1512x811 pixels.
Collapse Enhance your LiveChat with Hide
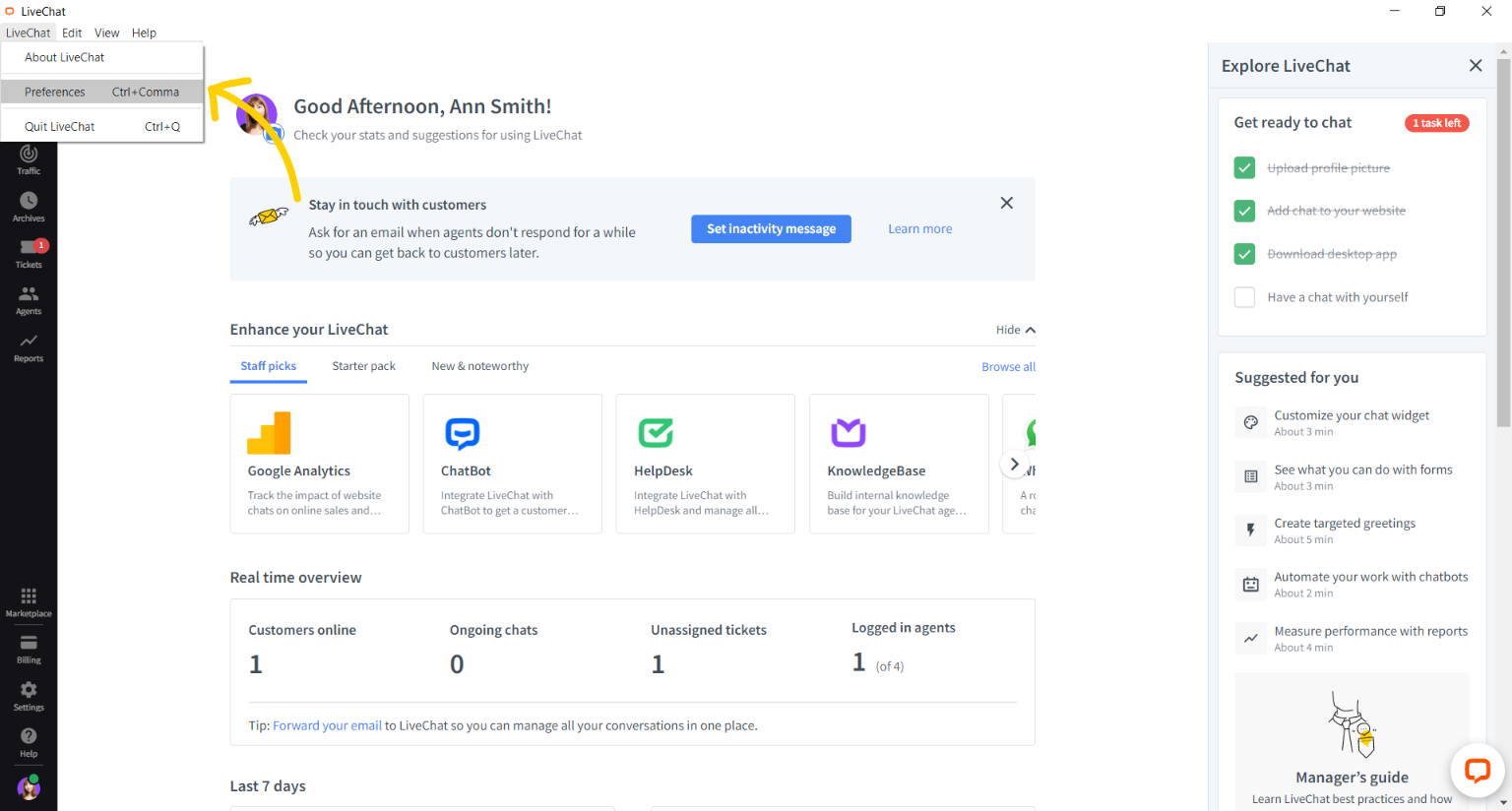tap(1015, 330)
